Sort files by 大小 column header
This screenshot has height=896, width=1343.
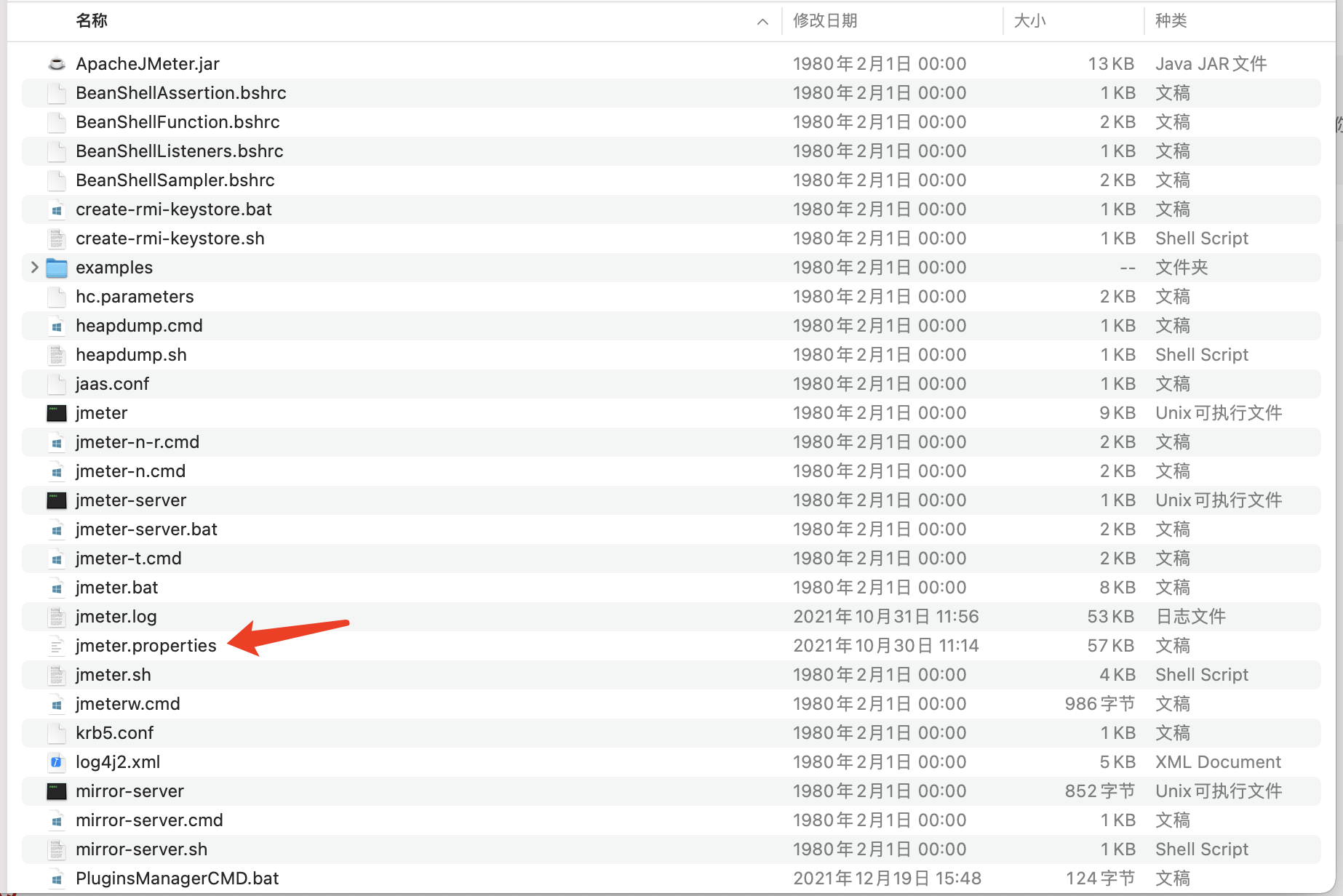coord(1029,21)
